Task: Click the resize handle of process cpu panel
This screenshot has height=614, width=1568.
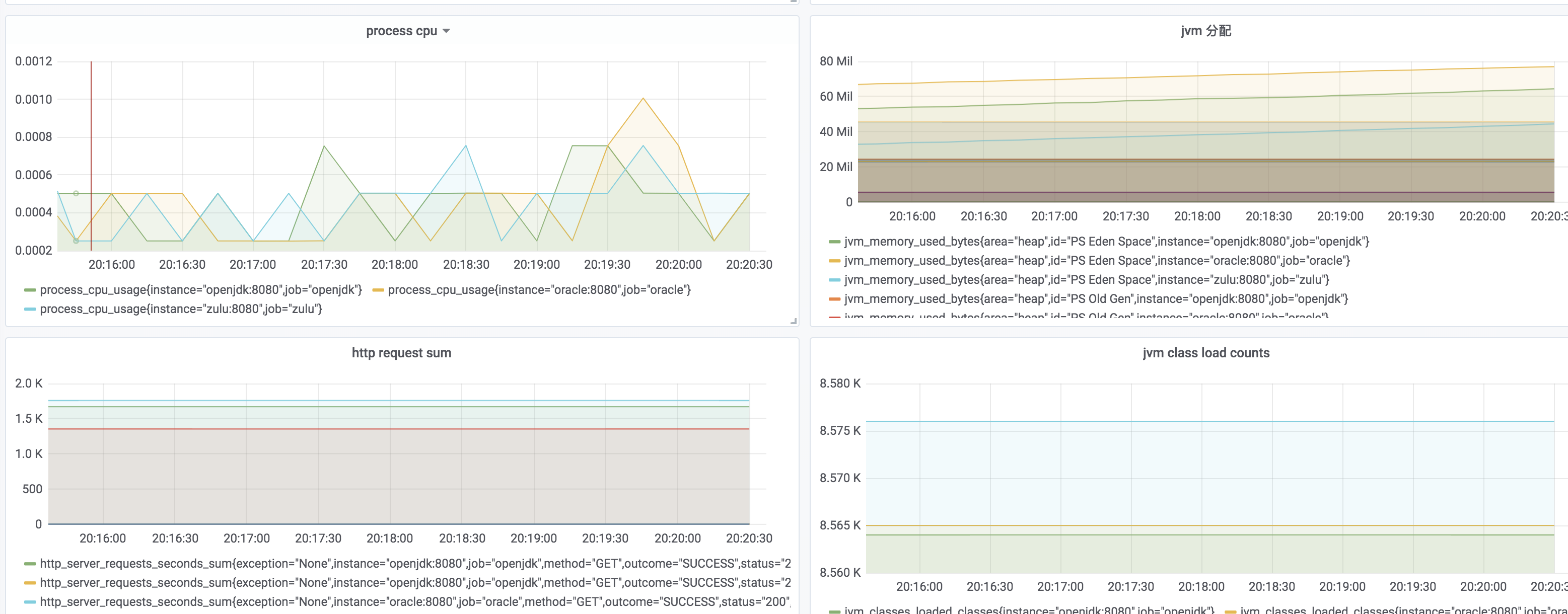Action: pyautogui.click(x=793, y=321)
